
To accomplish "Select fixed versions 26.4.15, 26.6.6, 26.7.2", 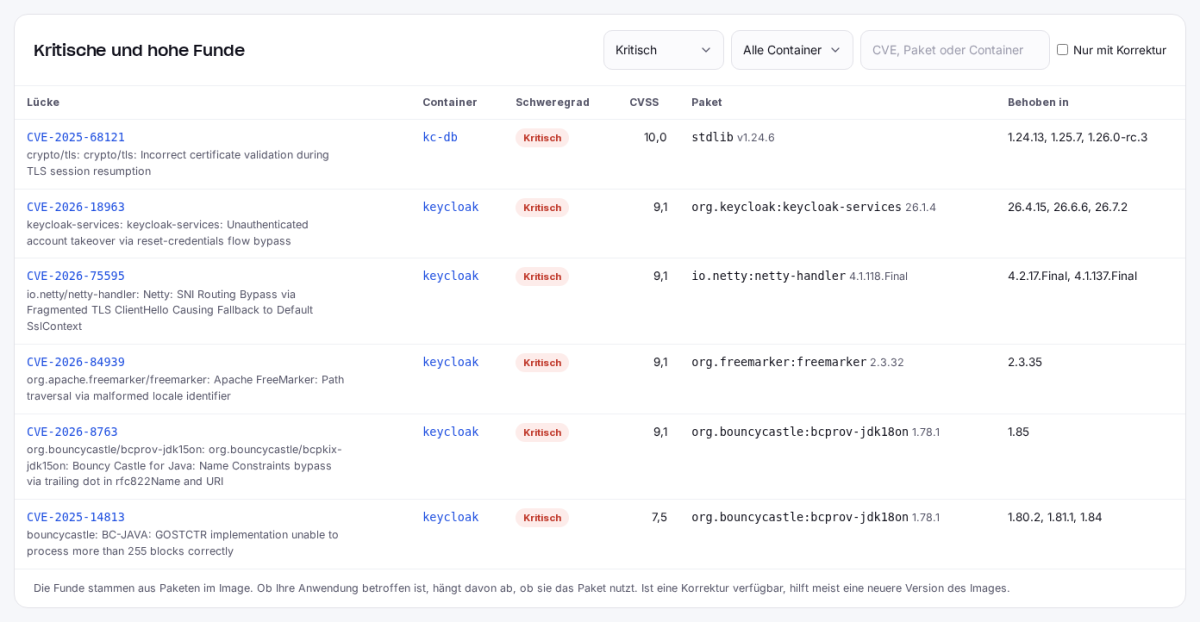I will pyautogui.click(x=1067, y=207).
